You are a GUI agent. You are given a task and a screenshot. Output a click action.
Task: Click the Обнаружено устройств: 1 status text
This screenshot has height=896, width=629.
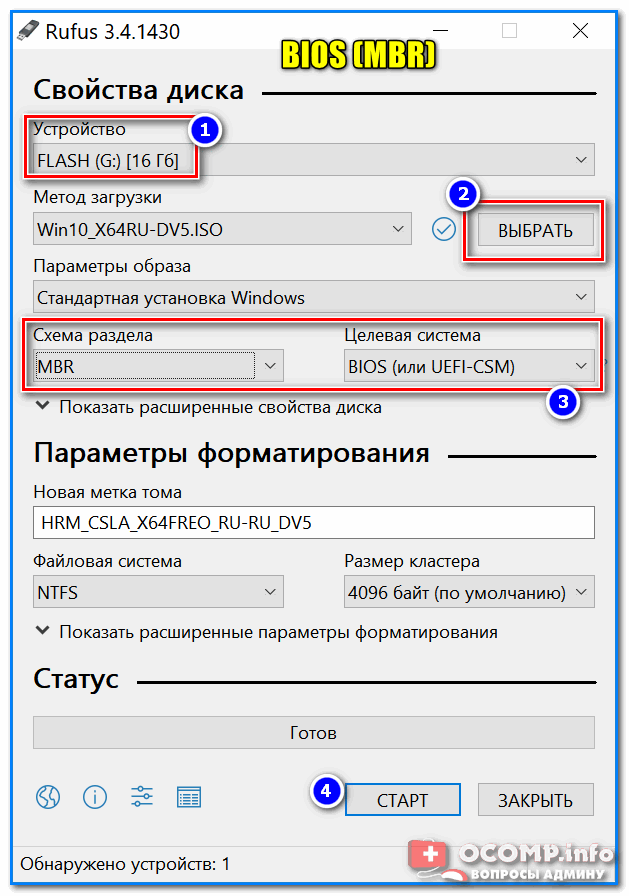(x=125, y=864)
